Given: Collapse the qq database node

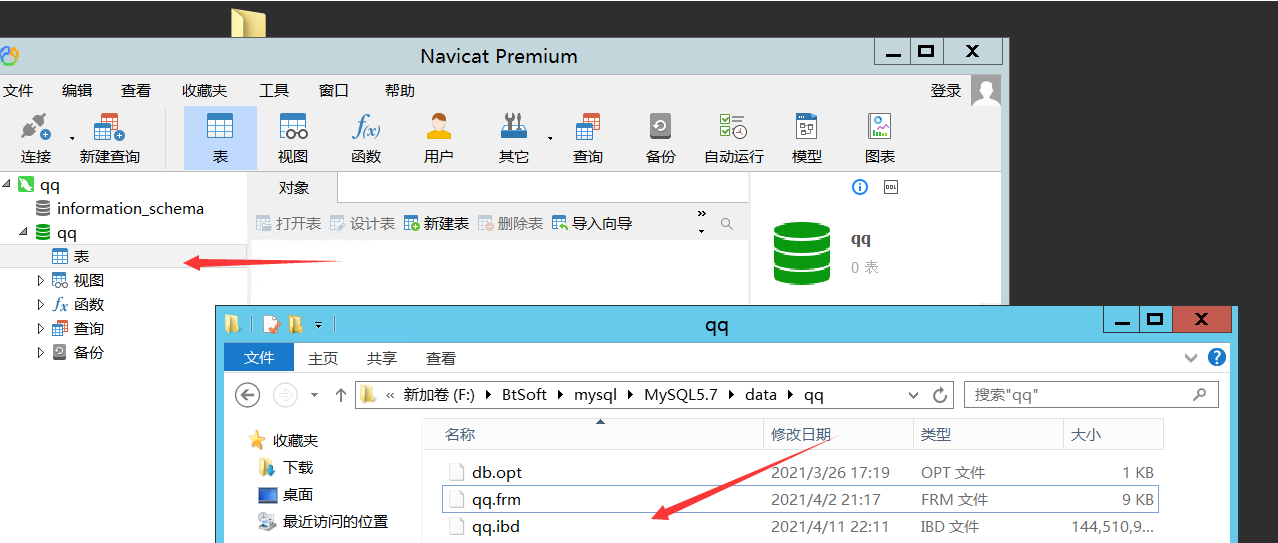Looking at the screenshot, I should pyautogui.click(x=23, y=232).
